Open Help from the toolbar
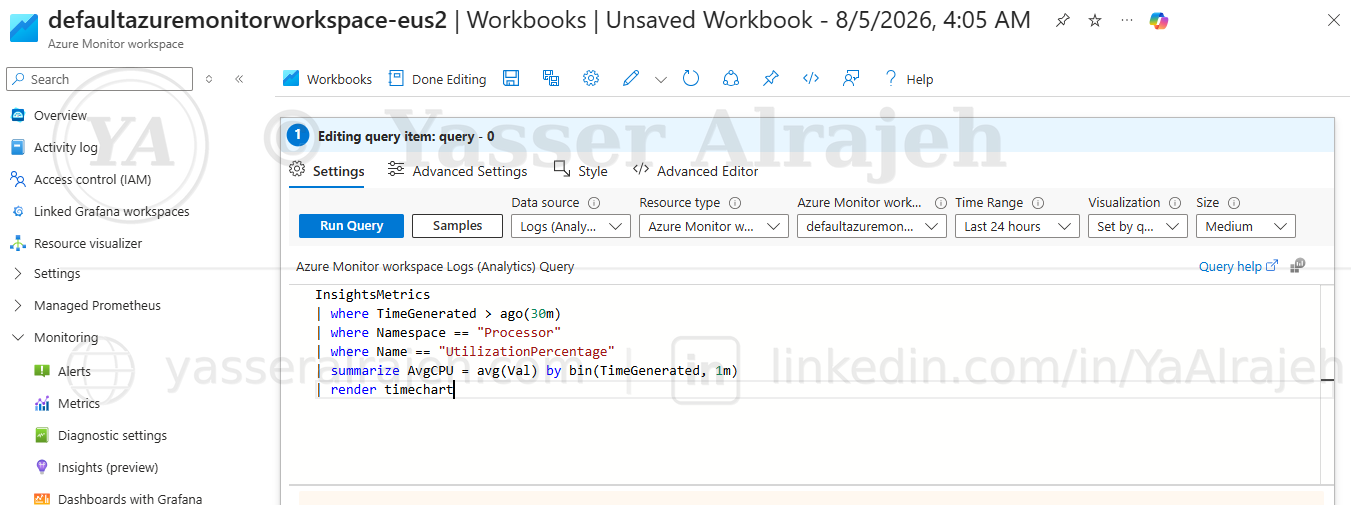Screen dimensions: 1351x505 point(908,79)
